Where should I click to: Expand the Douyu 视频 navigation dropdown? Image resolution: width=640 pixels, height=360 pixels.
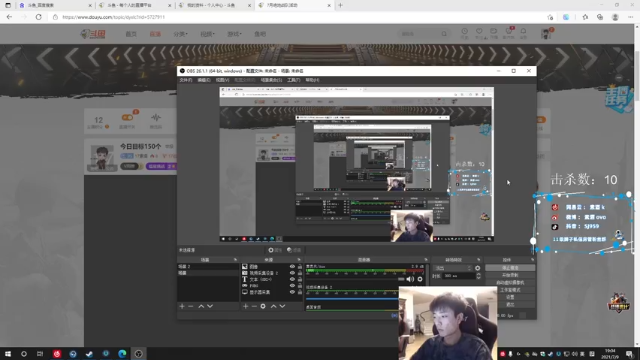[207, 34]
